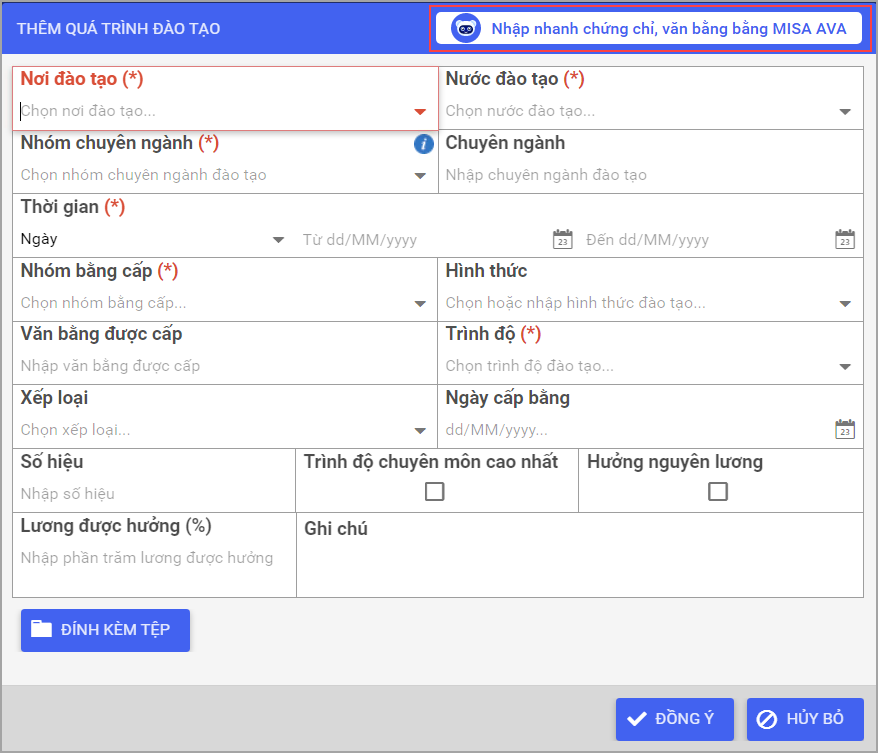Expand the Xếp loại dropdown
This screenshot has height=753, width=878.
click(420, 431)
